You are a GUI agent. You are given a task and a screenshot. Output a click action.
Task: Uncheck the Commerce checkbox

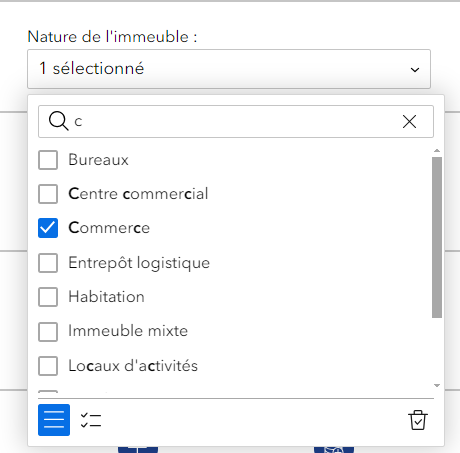coord(48,228)
